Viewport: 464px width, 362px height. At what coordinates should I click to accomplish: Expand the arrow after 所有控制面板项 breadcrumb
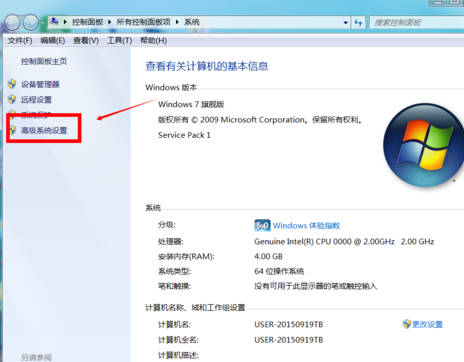177,22
